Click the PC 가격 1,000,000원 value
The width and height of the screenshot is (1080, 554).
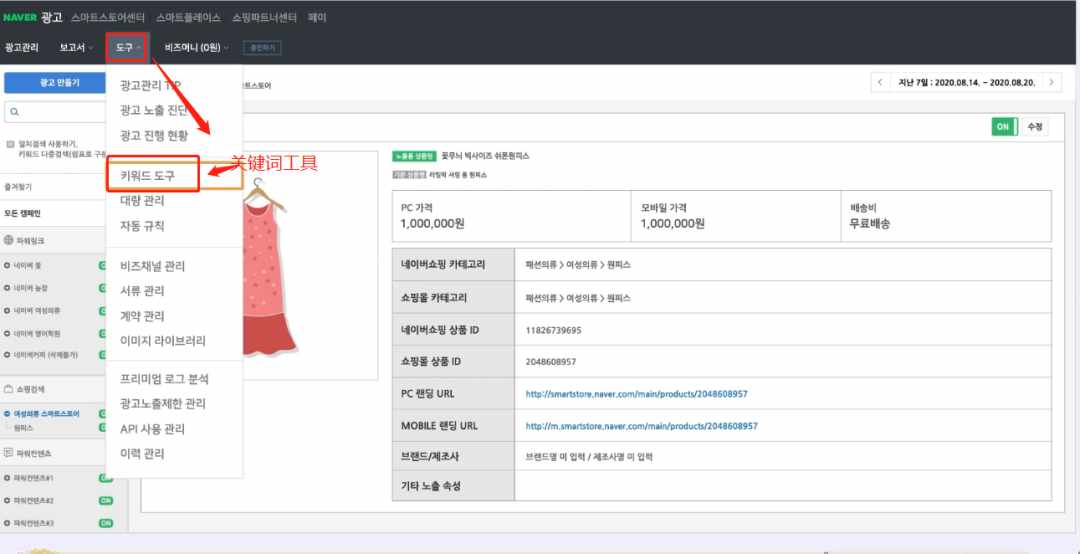coord(433,224)
